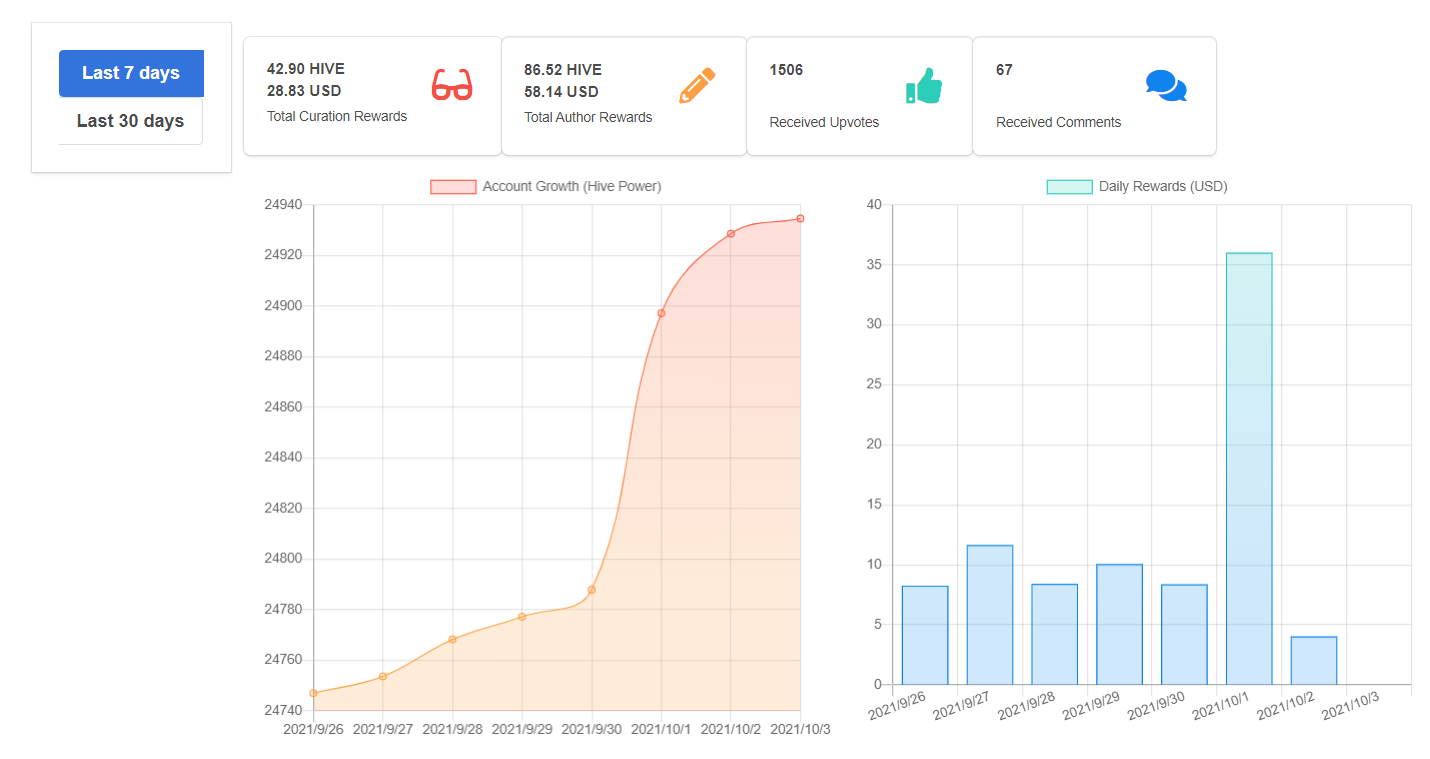The image size is (1430, 759).
Task: Click the 2021/9/28 point on growth line
Action: 452,639
